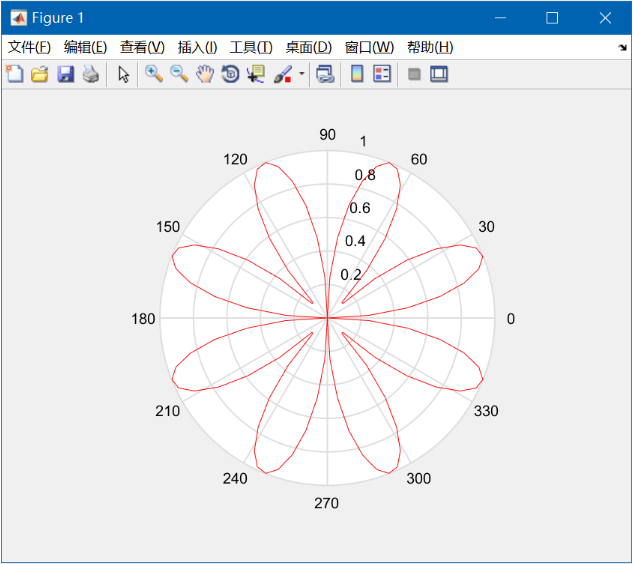Viewport: 633px width, 564px height.
Task: Click the radial tick label 0.4
Action: tap(355, 241)
